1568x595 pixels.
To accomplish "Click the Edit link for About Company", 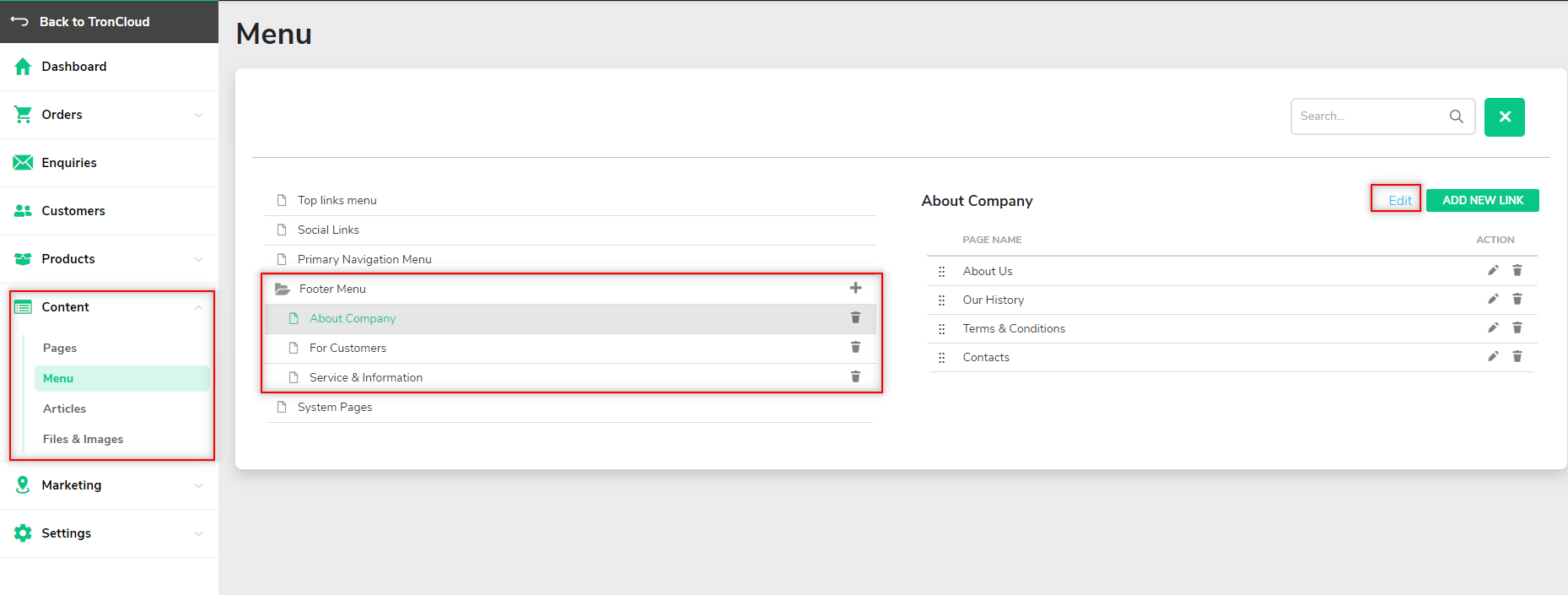I will pos(1399,200).
